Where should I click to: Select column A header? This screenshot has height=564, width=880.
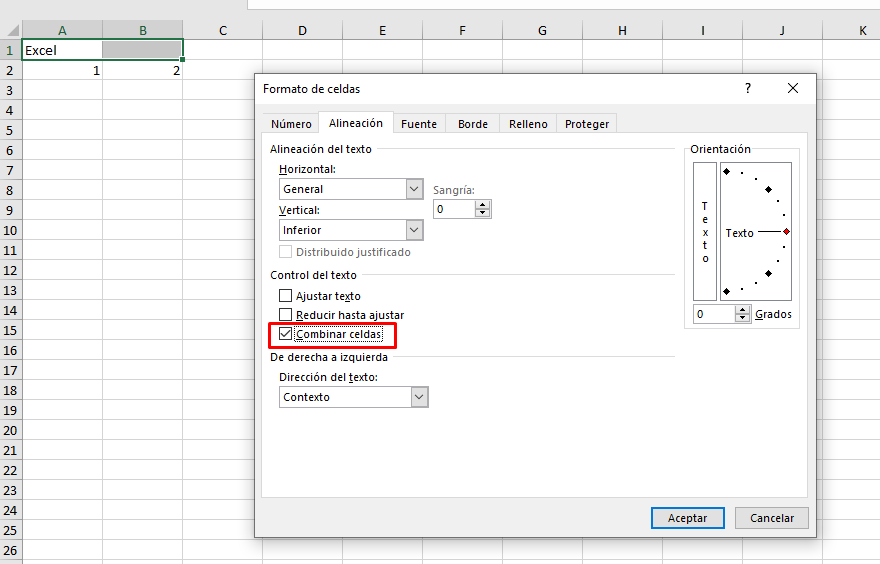pyautogui.click(x=62, y=30)
